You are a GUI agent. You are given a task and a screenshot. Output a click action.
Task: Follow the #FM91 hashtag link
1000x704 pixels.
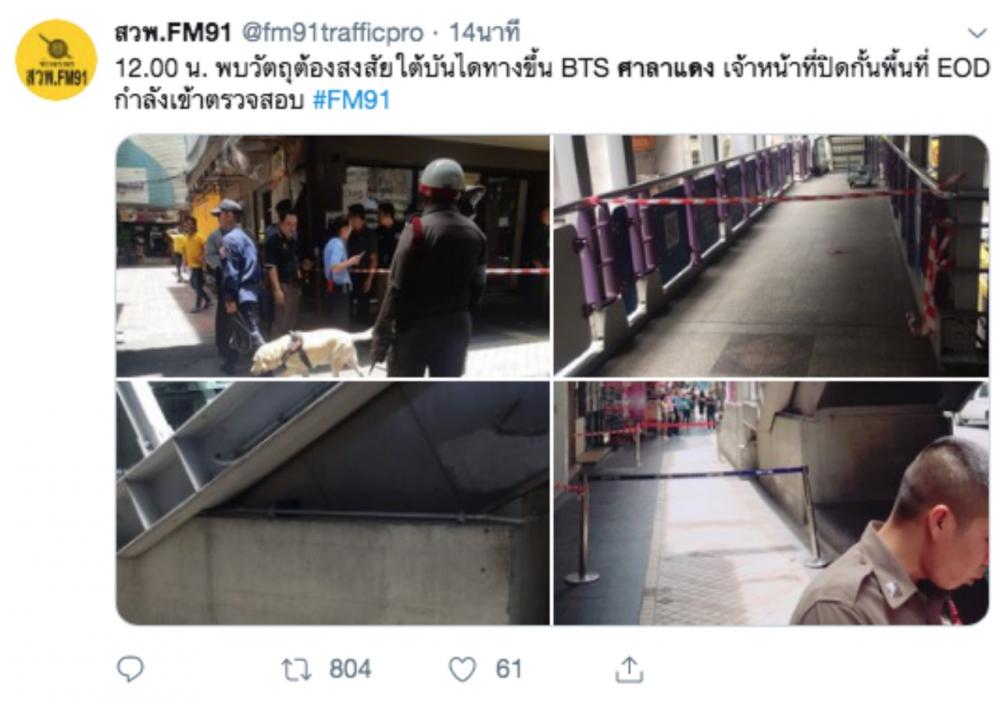351,100
